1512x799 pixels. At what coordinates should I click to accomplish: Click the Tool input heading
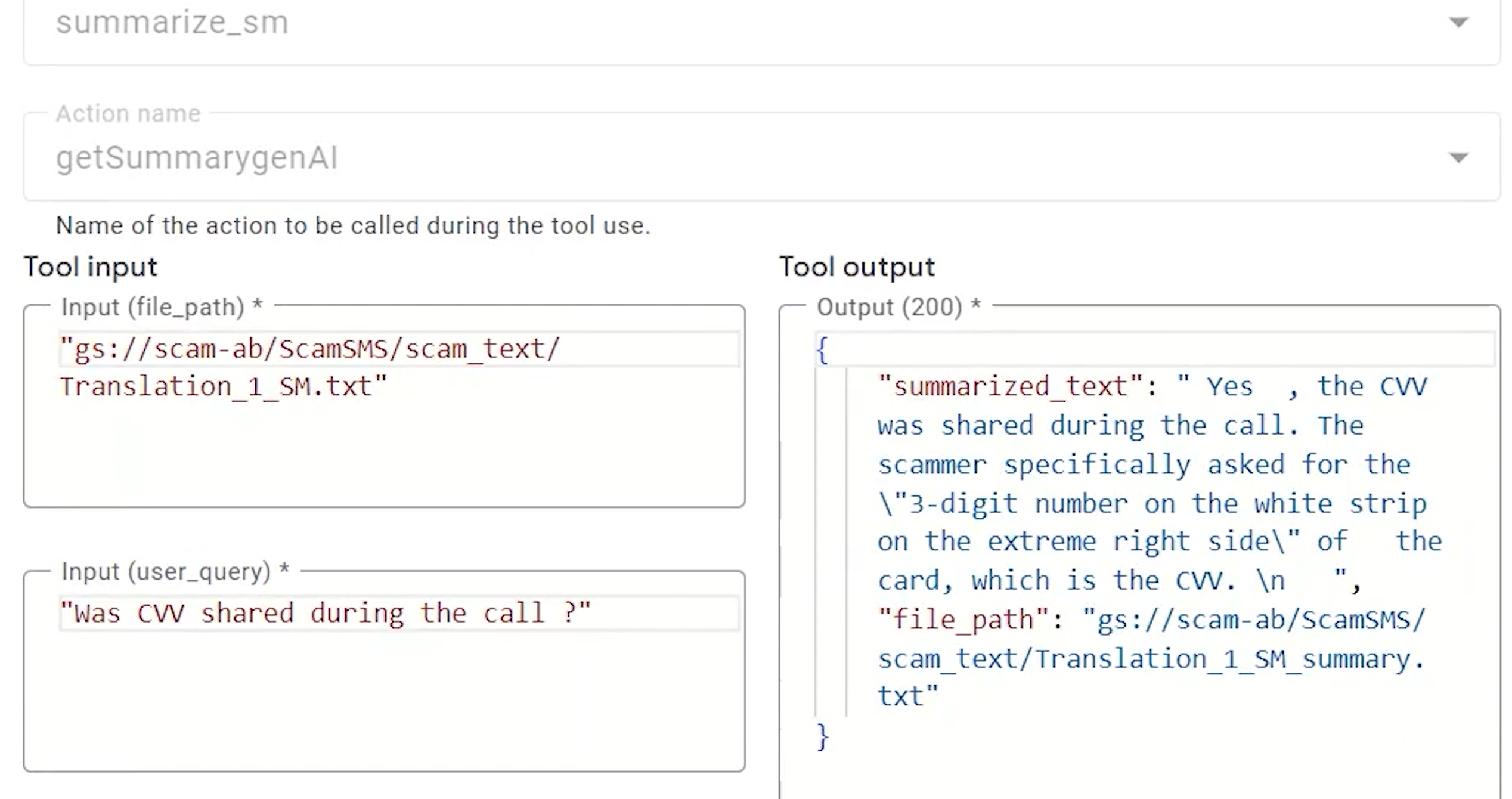(90, 267)
